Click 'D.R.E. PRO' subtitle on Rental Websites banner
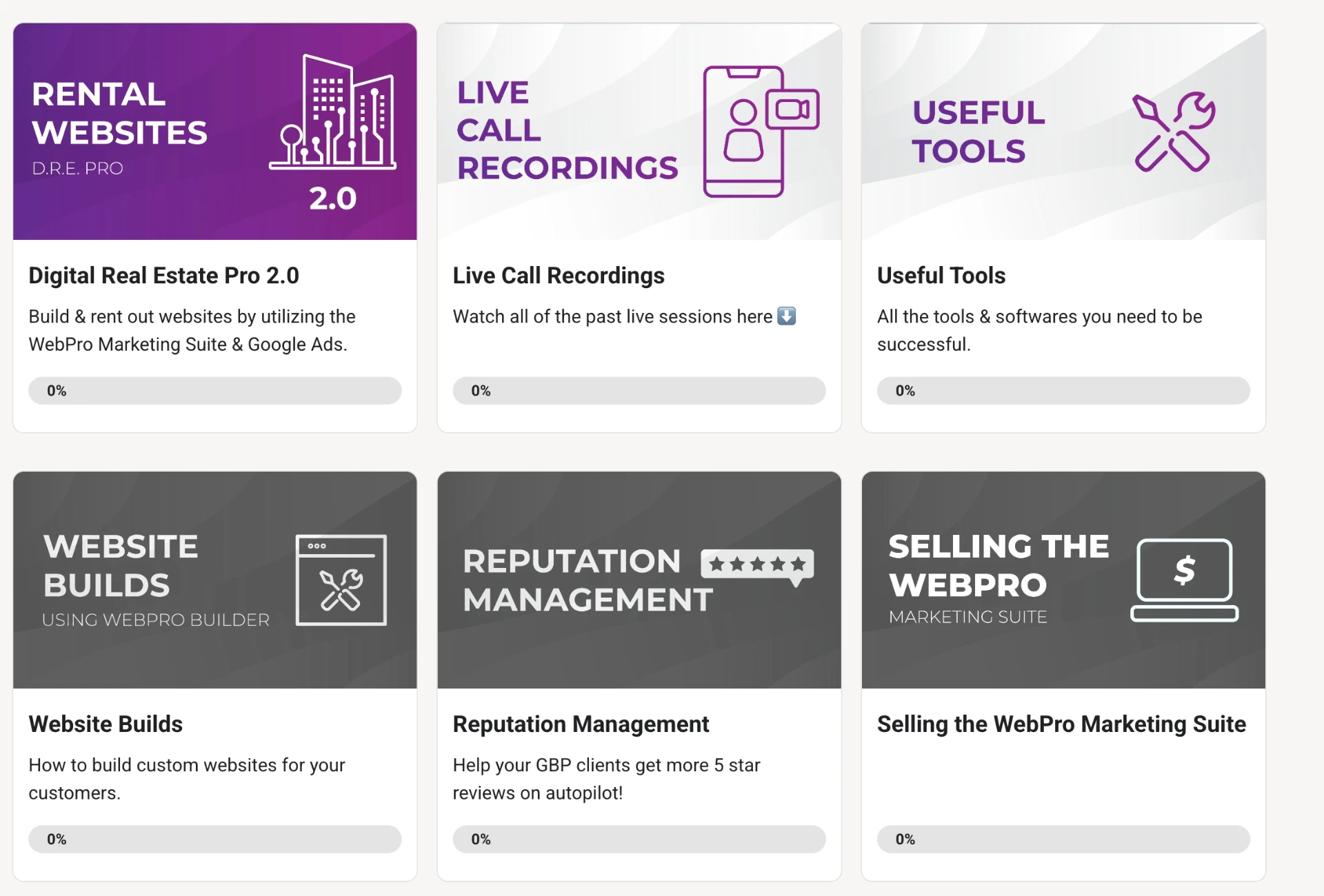 click(77, 168)
